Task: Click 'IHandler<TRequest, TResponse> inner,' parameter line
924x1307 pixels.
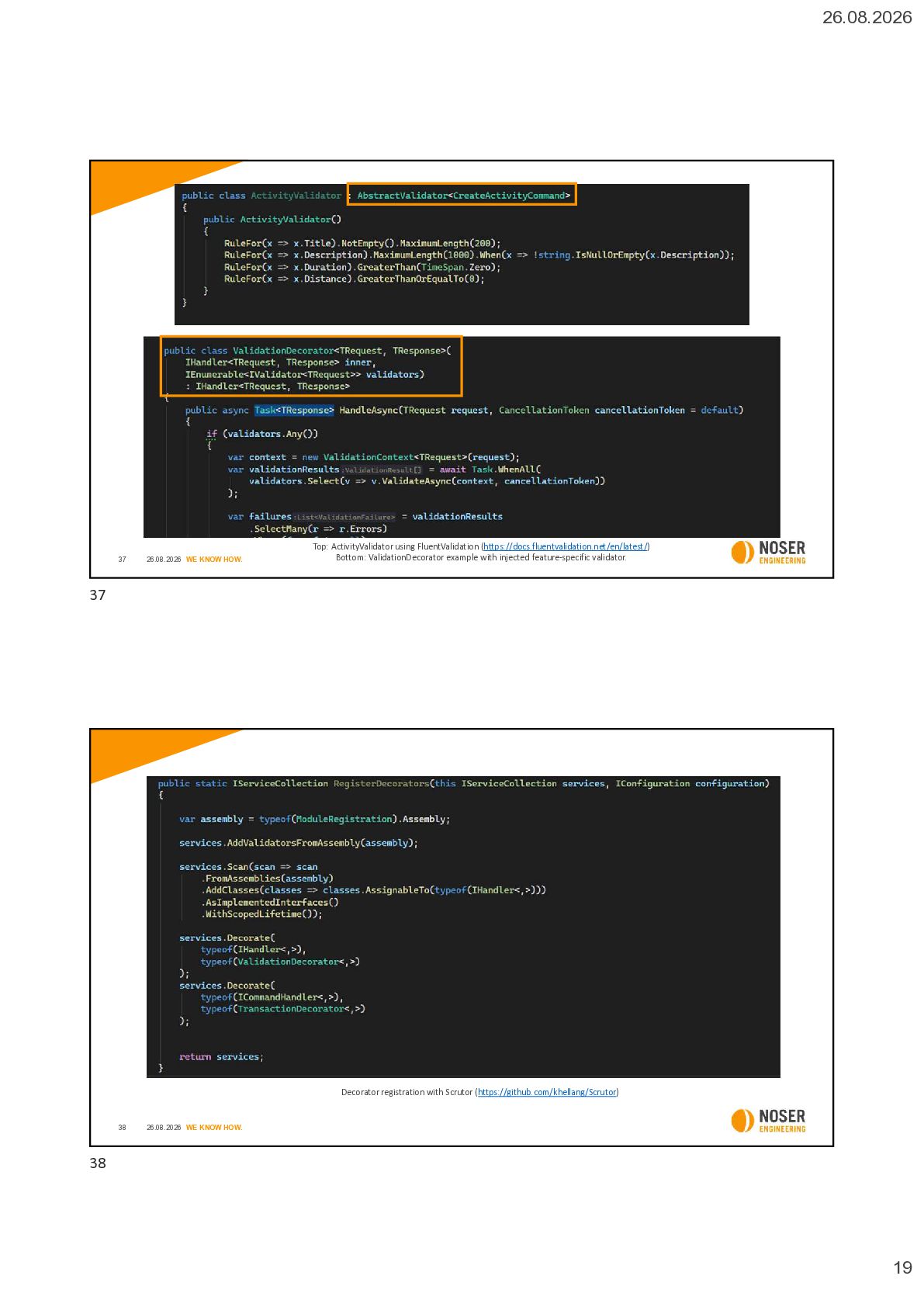Action: (280, 362)
